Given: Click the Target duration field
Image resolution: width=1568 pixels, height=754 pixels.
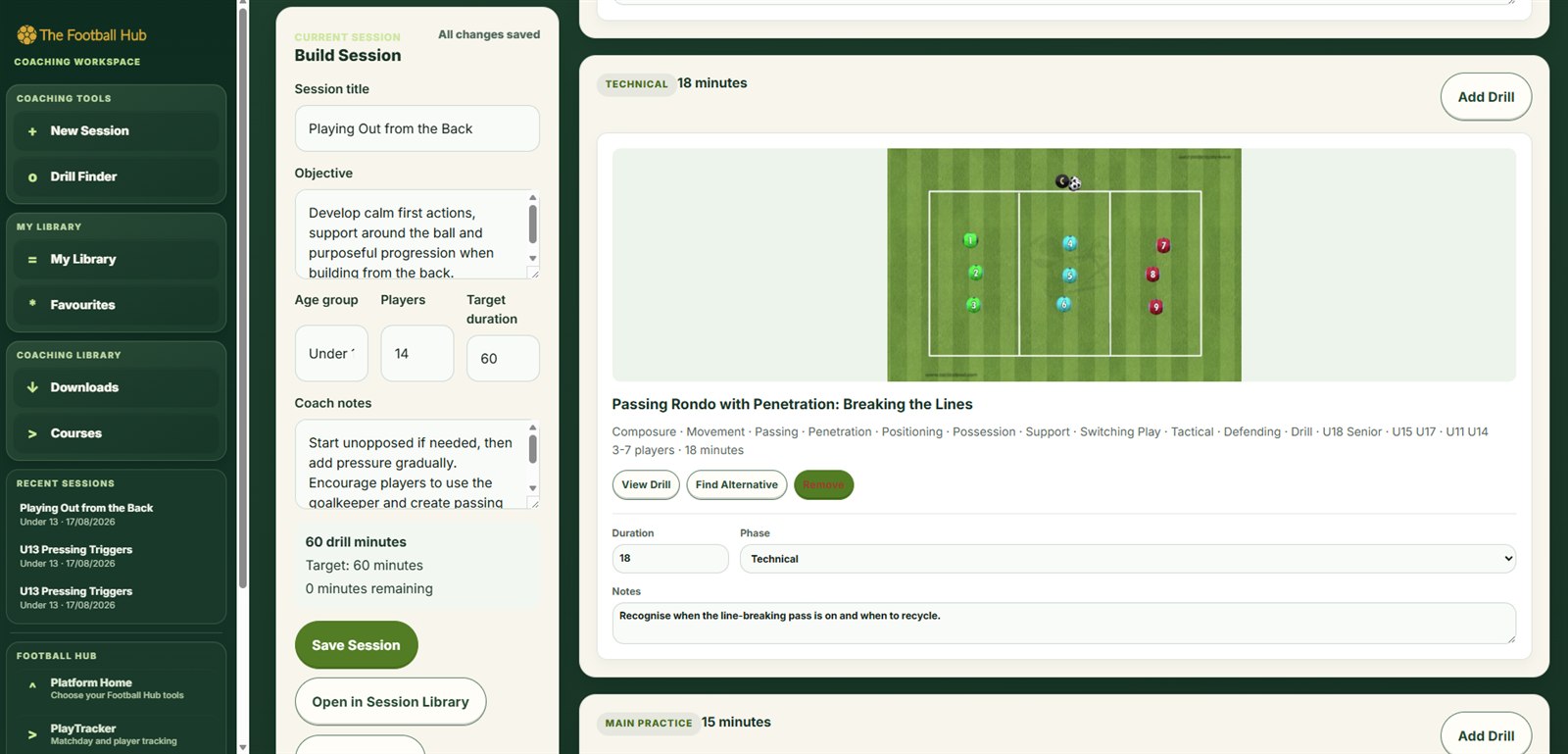Looking at the screenshot, I should pos(503,358).
